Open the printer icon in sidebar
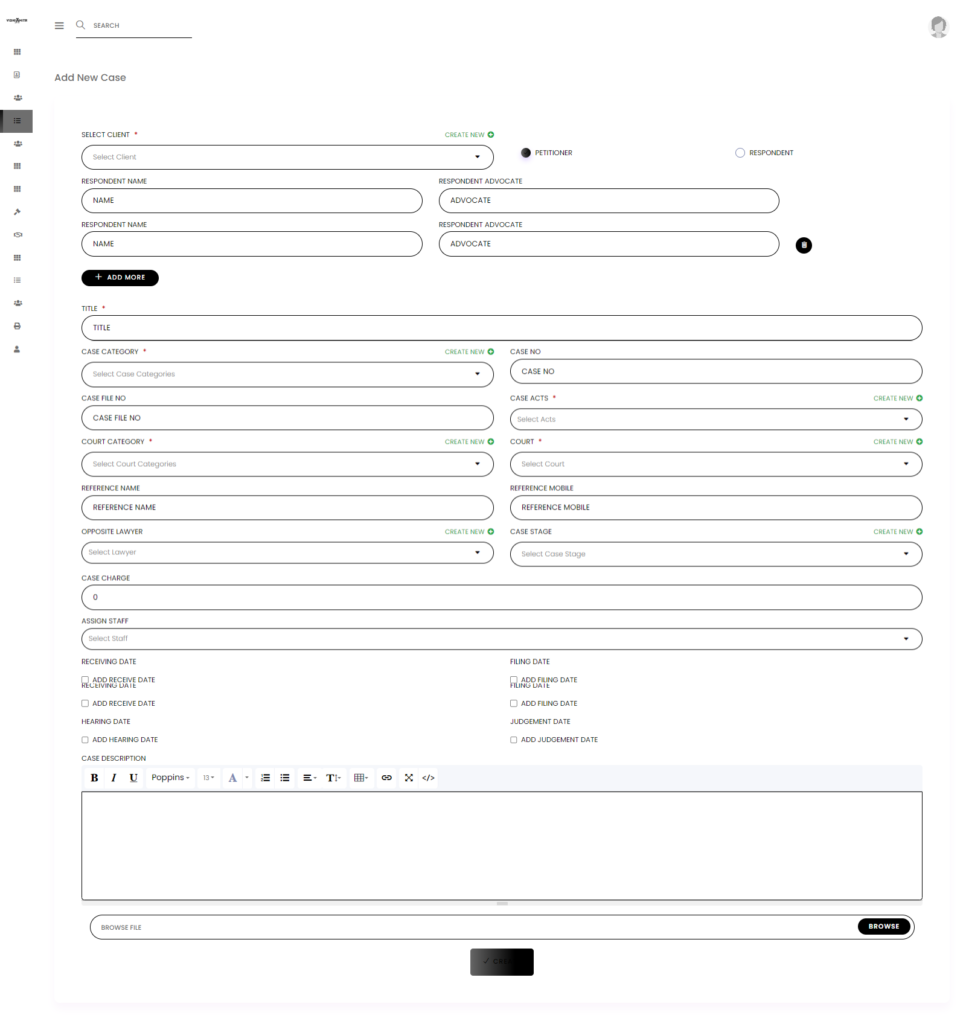 17,326
